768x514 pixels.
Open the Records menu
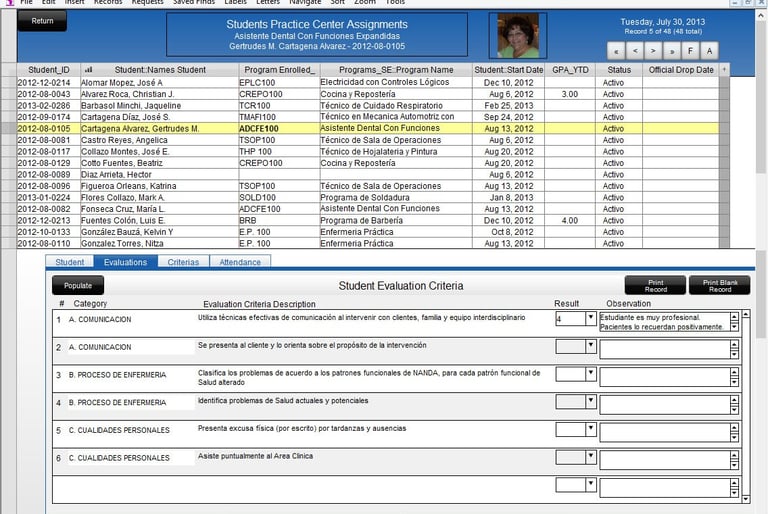click(108, 2)
